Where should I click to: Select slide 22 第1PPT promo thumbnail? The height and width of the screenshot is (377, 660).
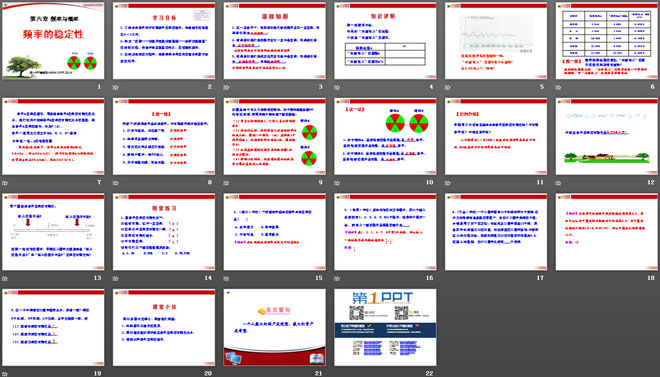[x=385, y=327]
